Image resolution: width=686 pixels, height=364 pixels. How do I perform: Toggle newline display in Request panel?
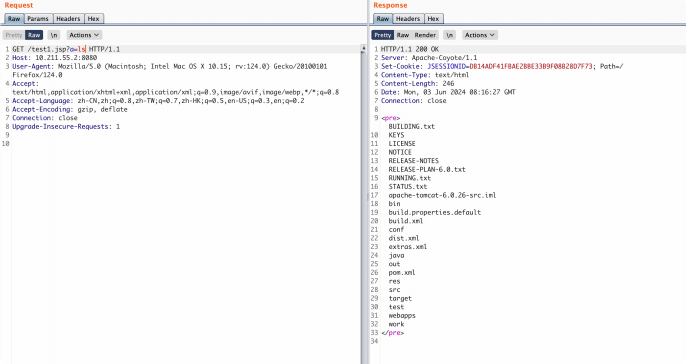click(x=54, y=35)
